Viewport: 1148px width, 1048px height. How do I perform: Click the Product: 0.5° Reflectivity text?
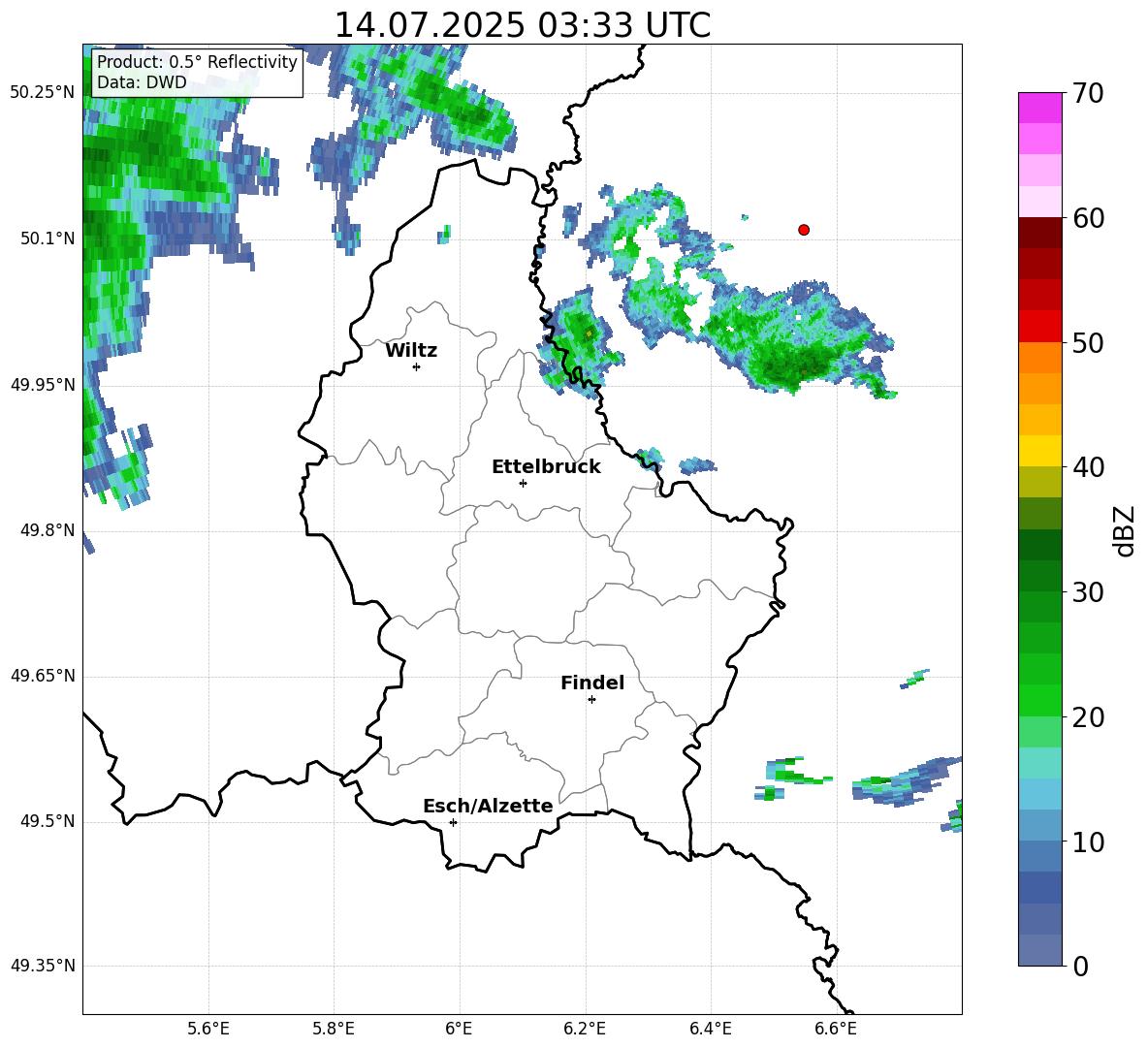point(197,62)
